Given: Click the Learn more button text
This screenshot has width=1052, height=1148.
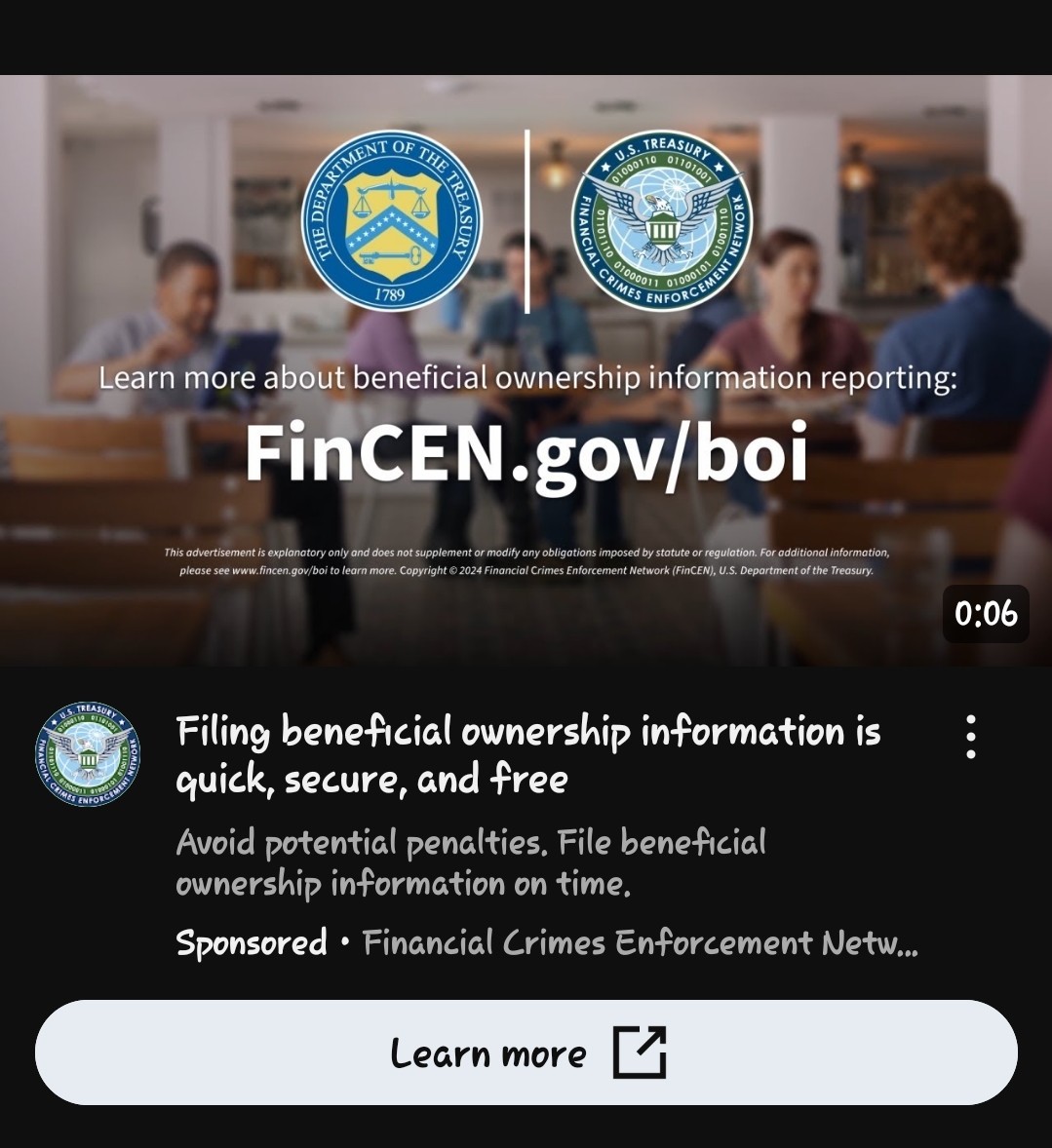Looking at the screenshot, I should (x=487, y=1053).
